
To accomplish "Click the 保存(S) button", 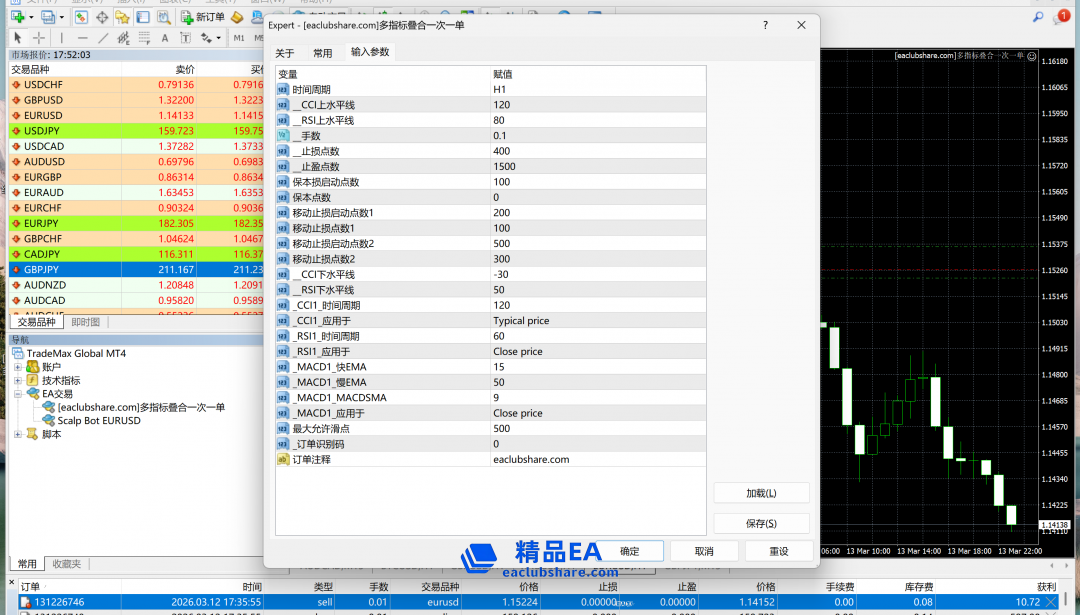I will [x=761, y=523].
